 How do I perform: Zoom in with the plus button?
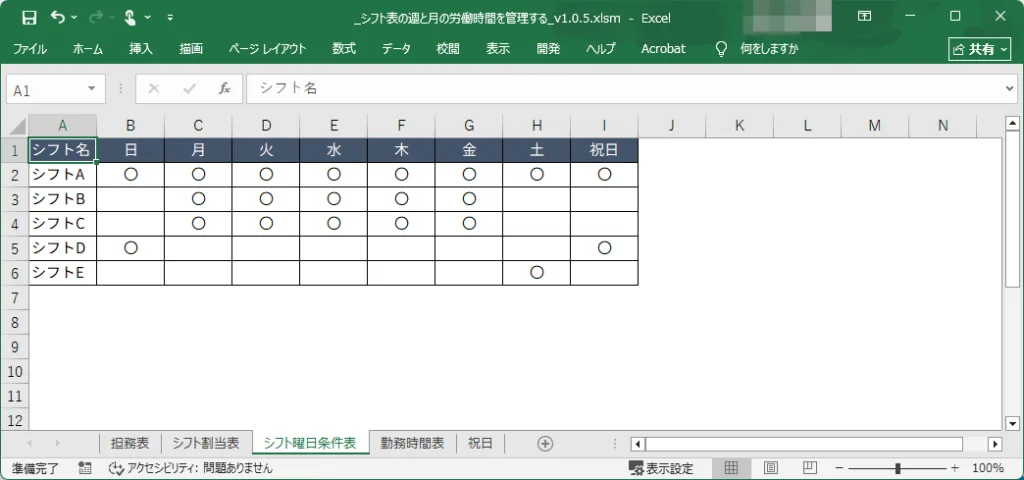tap(955, 468)
